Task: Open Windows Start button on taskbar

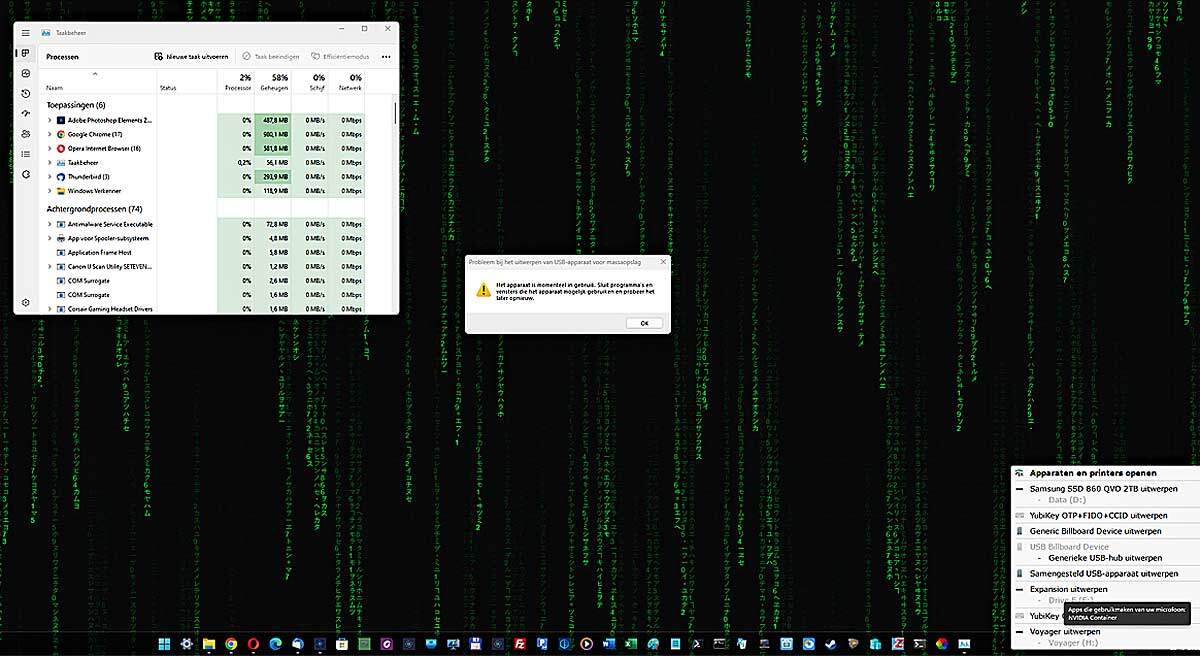Action: (x=164, y=643)
